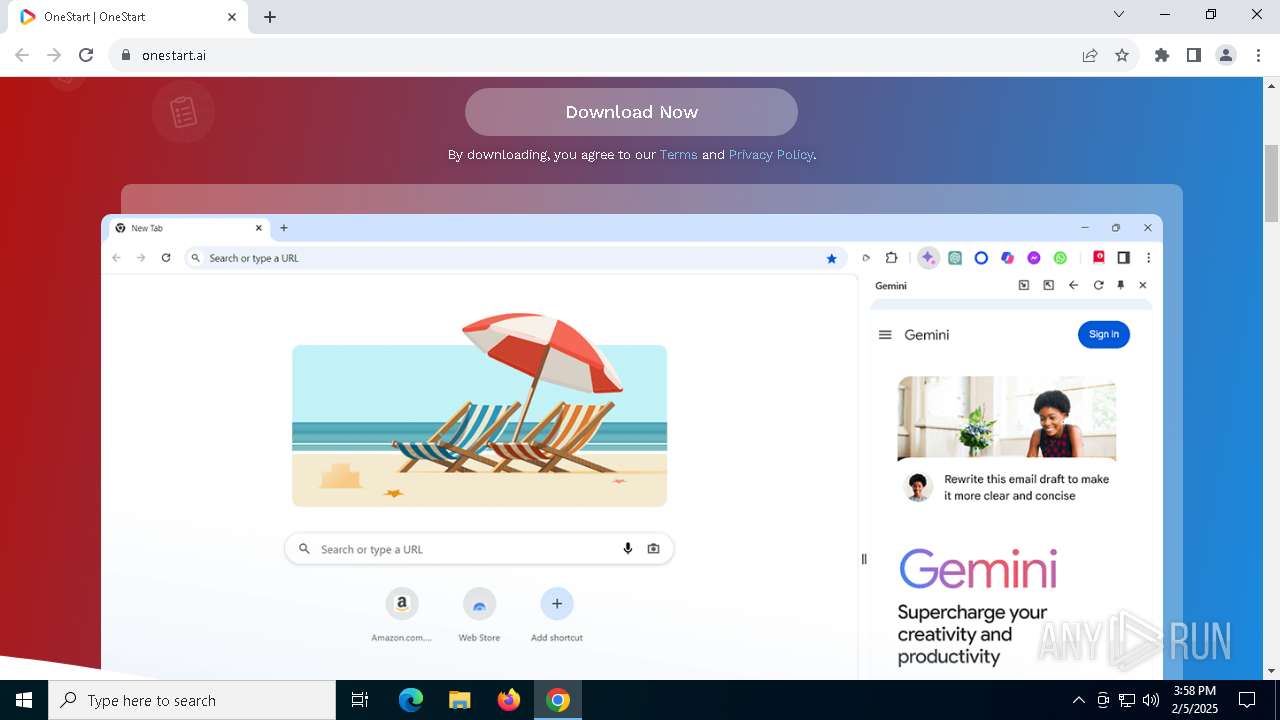Open Windows Task View
Image resolution: width=1280 pixels, height=720 pixels.
point(360,700)
